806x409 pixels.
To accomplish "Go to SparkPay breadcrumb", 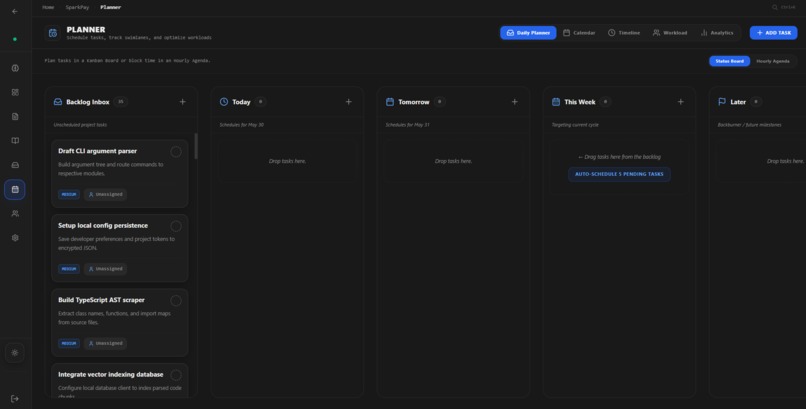I will tap(77, 7).
